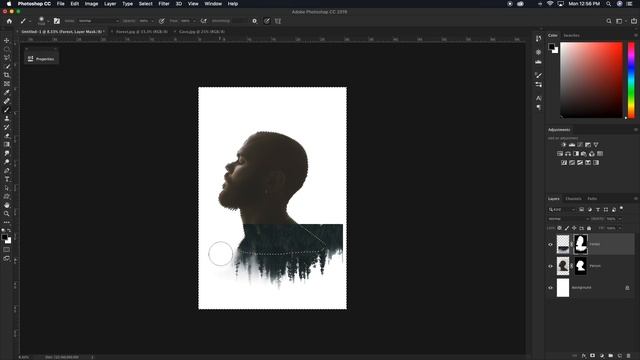Toggle layer filtering on/off switch

click(x=621, y=209)
